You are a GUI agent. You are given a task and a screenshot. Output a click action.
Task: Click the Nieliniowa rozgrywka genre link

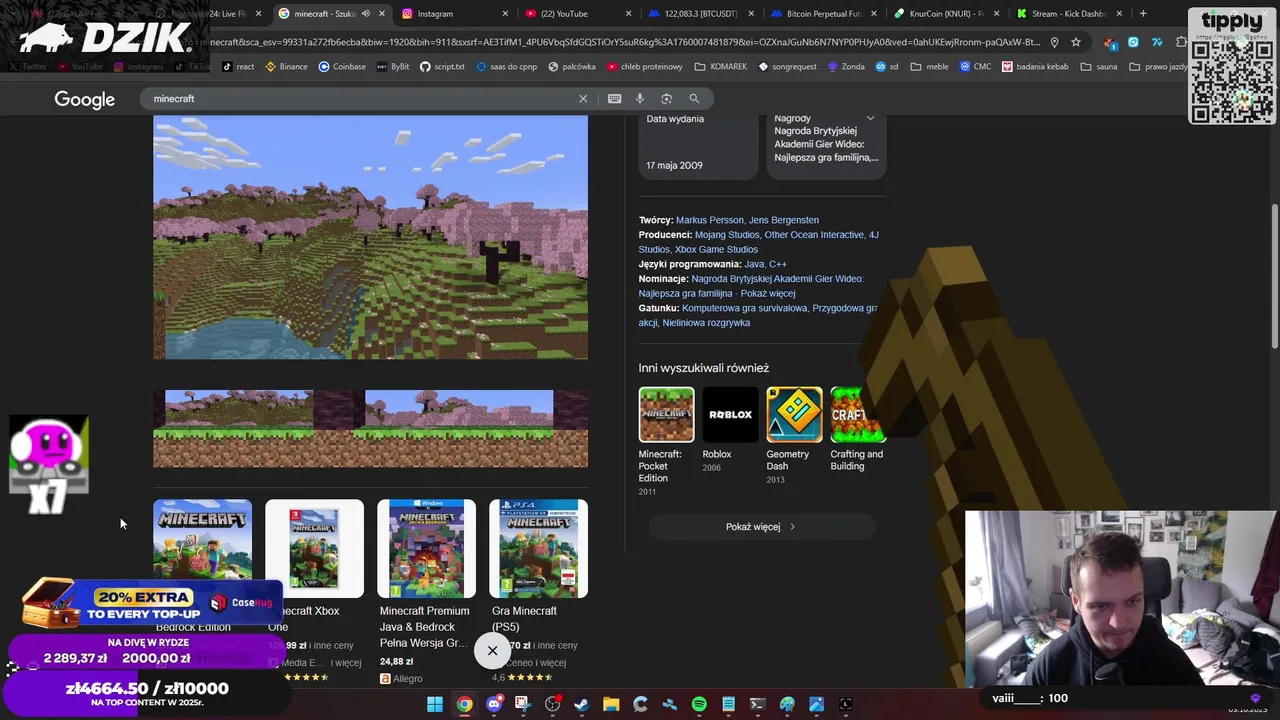[x=706, y=323]
